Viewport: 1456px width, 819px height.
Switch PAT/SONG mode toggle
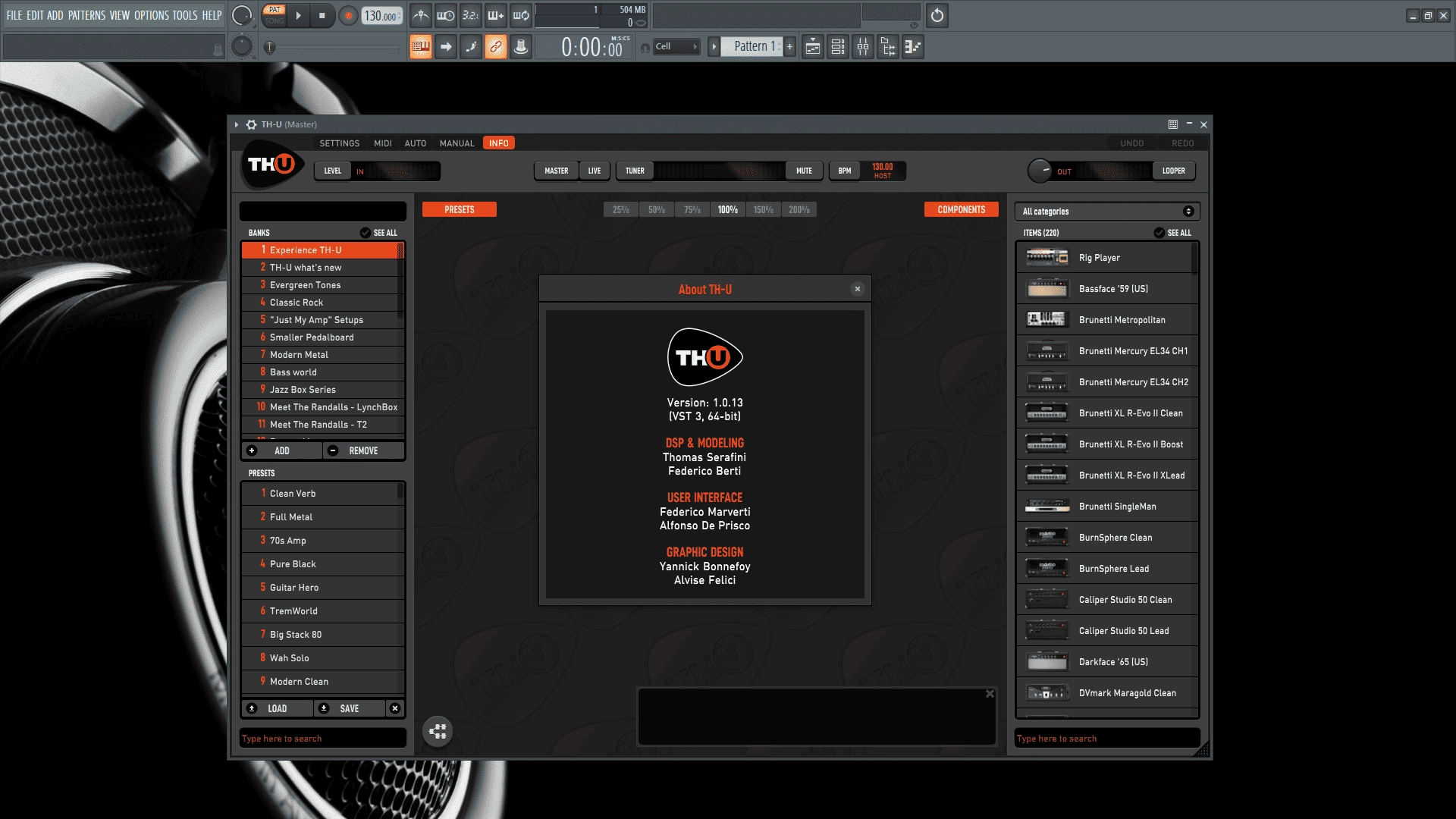click(274, 15)
